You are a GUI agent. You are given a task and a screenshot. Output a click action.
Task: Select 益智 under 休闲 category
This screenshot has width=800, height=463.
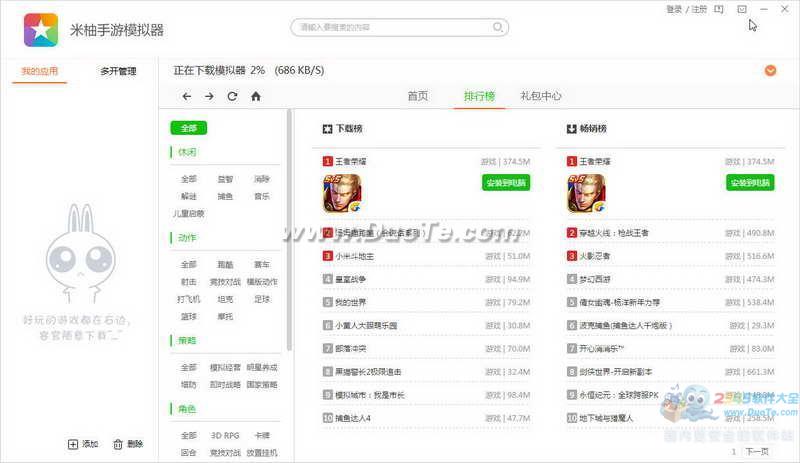coord(225,179)
